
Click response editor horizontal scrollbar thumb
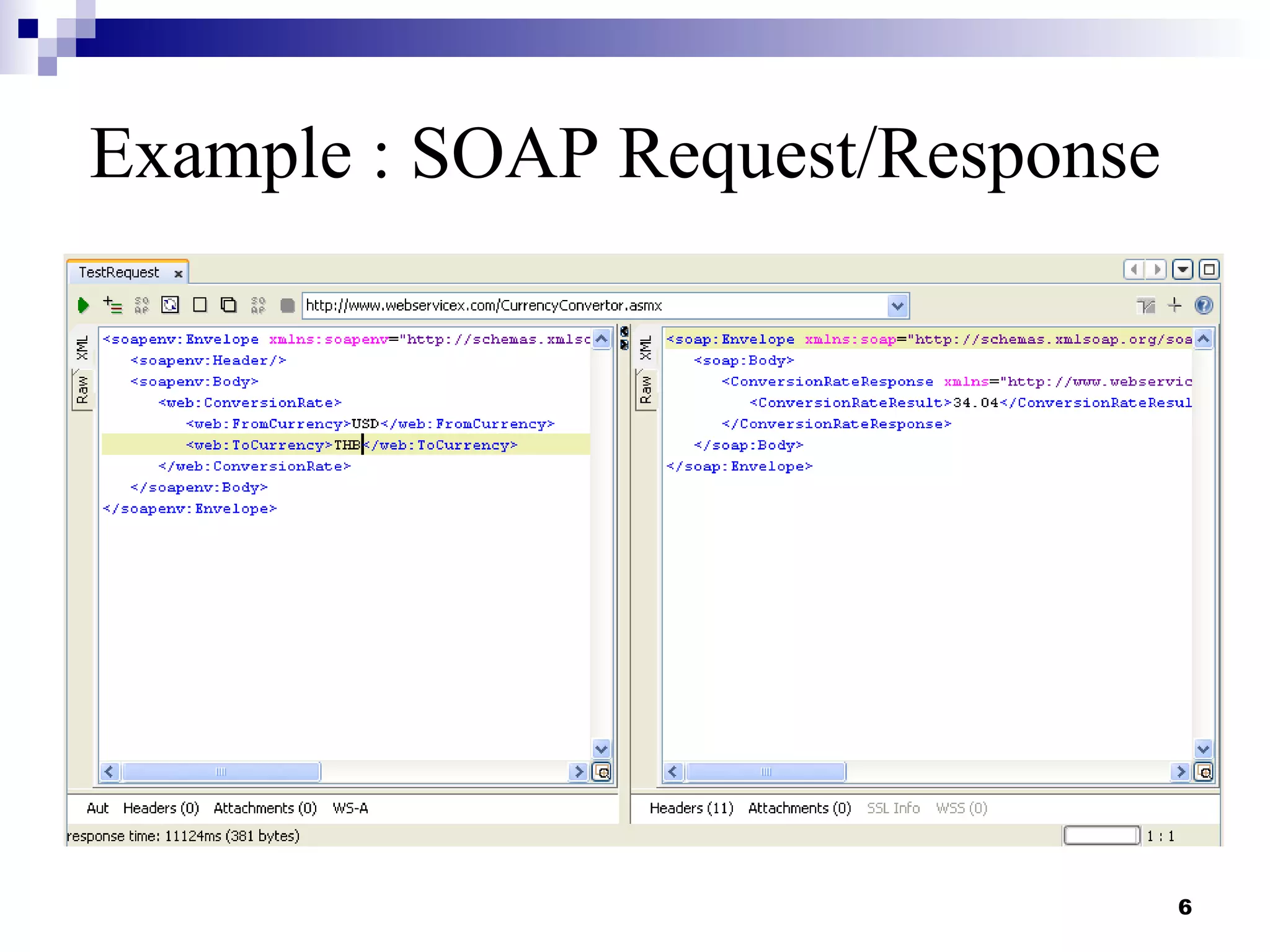(766, 772)
